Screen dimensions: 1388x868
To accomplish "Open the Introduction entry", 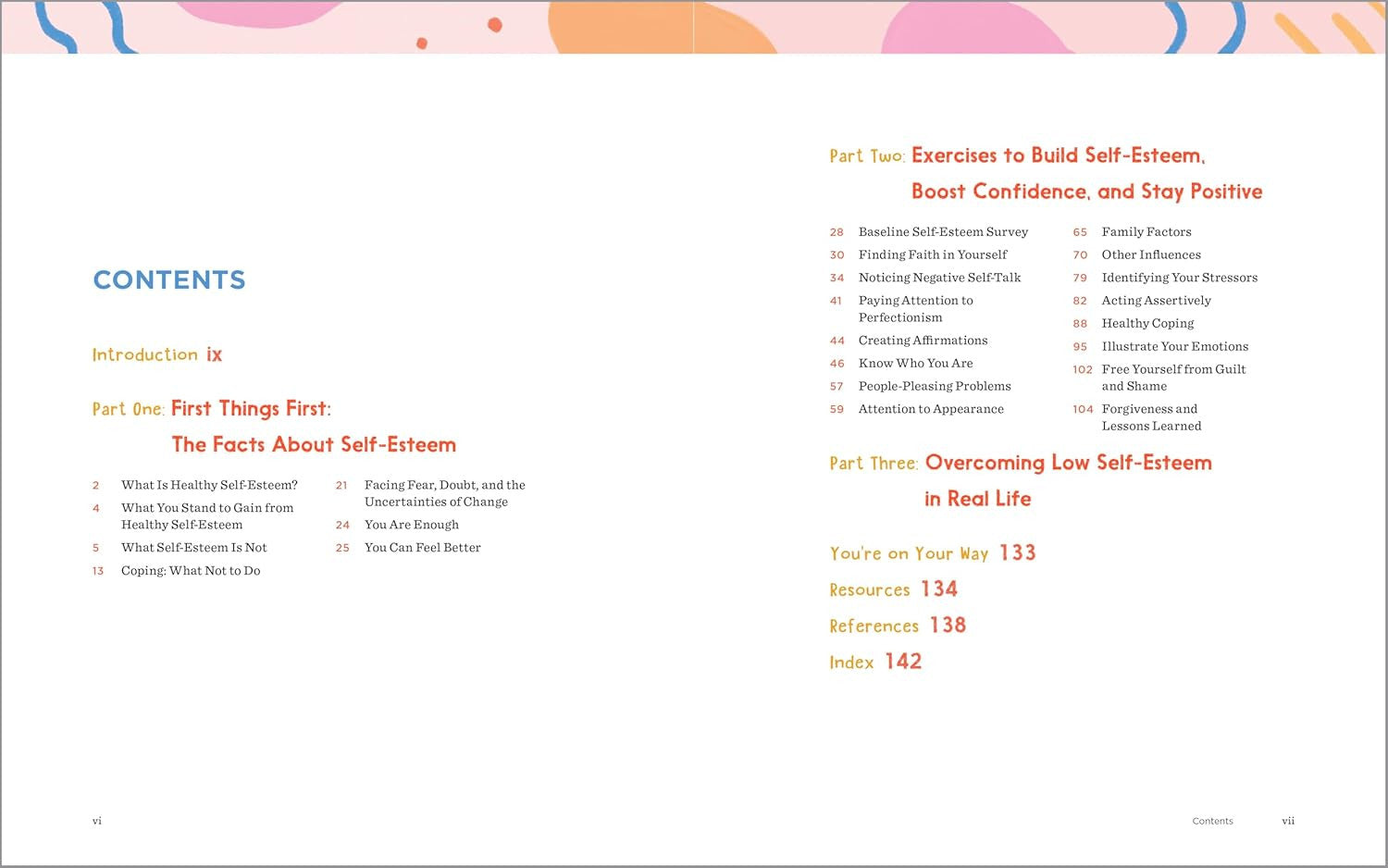I will point(156,354).
